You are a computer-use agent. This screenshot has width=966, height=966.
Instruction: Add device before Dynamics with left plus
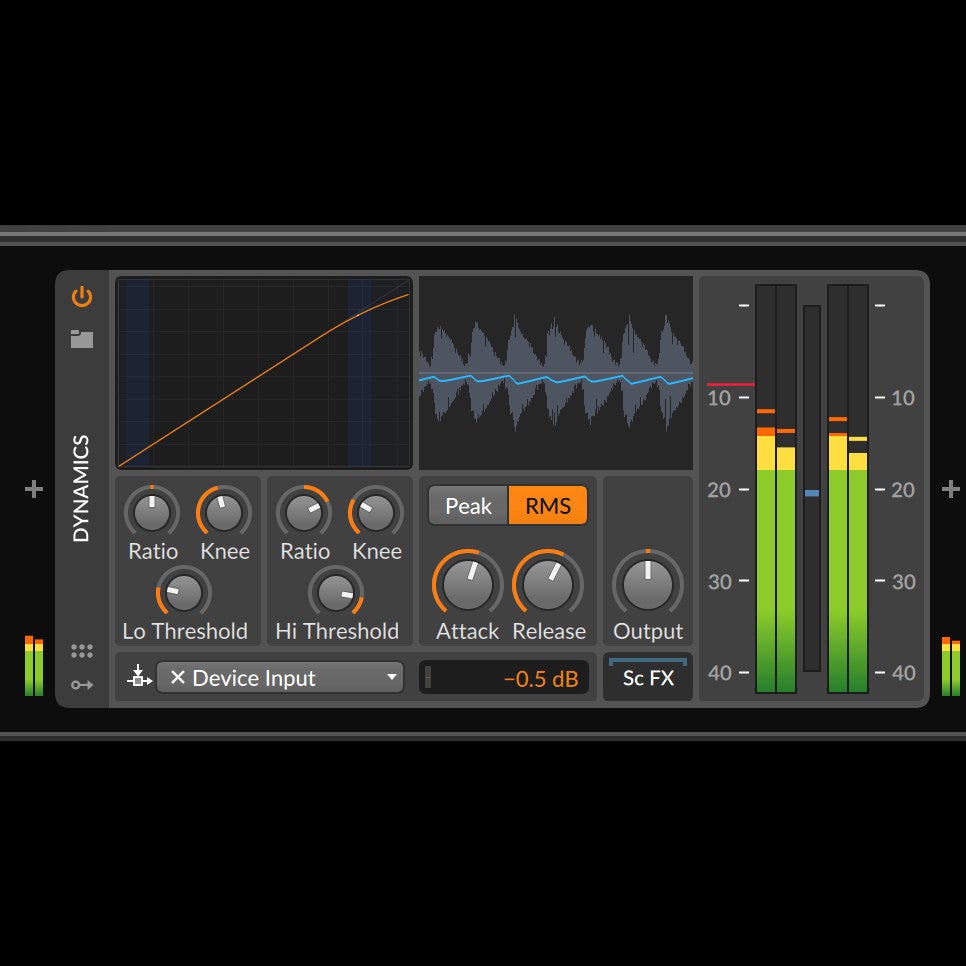point(34,489)
